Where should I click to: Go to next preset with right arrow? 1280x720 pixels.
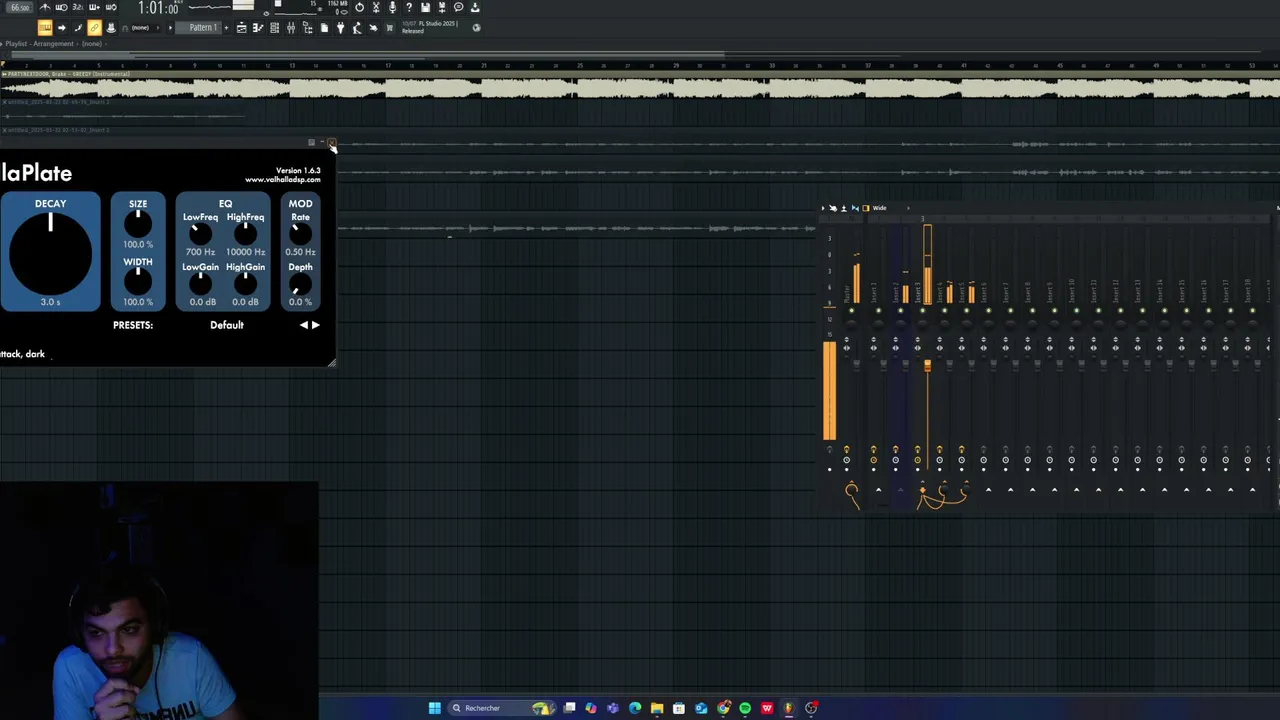316,325
